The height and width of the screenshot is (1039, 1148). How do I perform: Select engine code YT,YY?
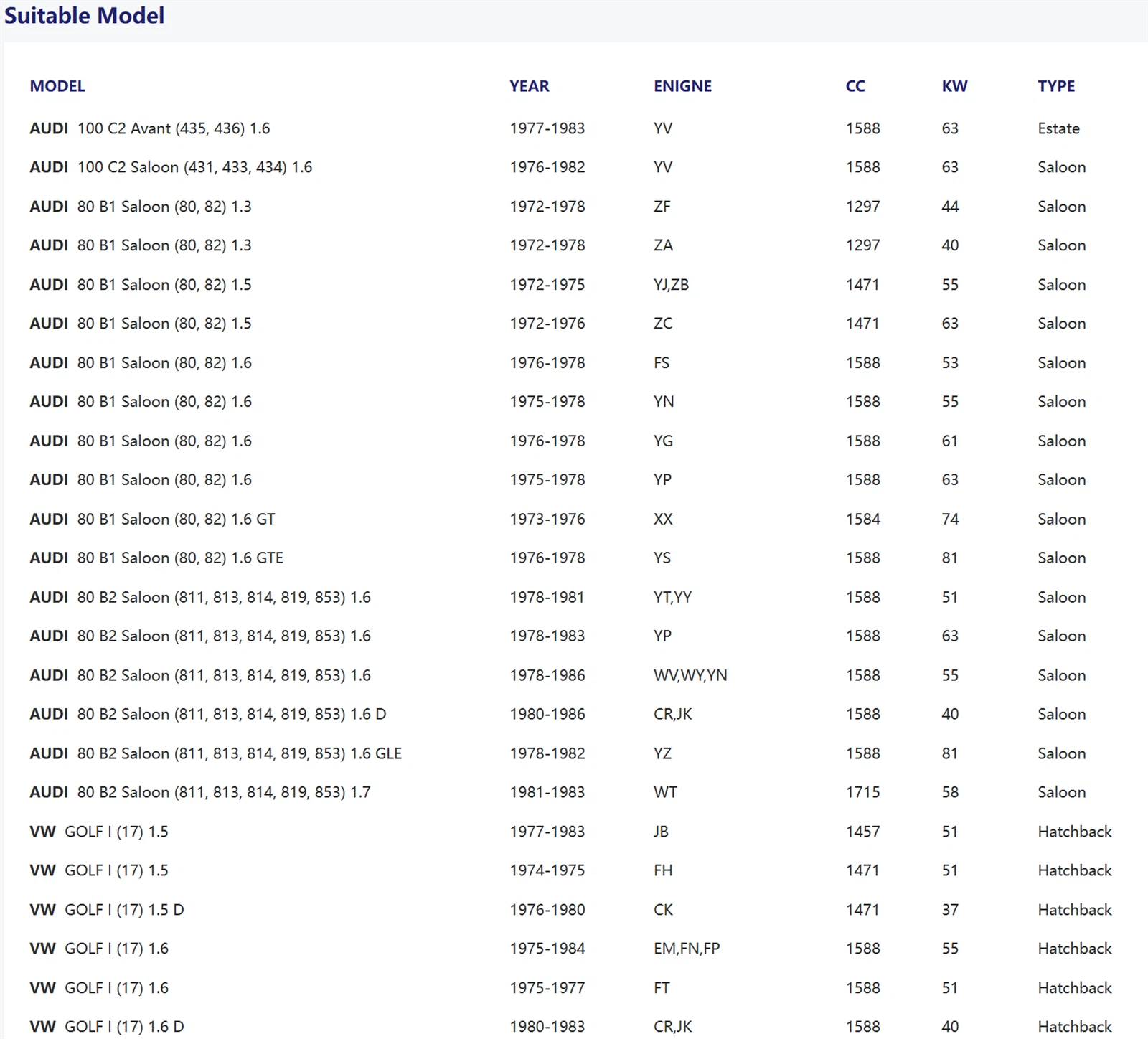tap(672, 597)
